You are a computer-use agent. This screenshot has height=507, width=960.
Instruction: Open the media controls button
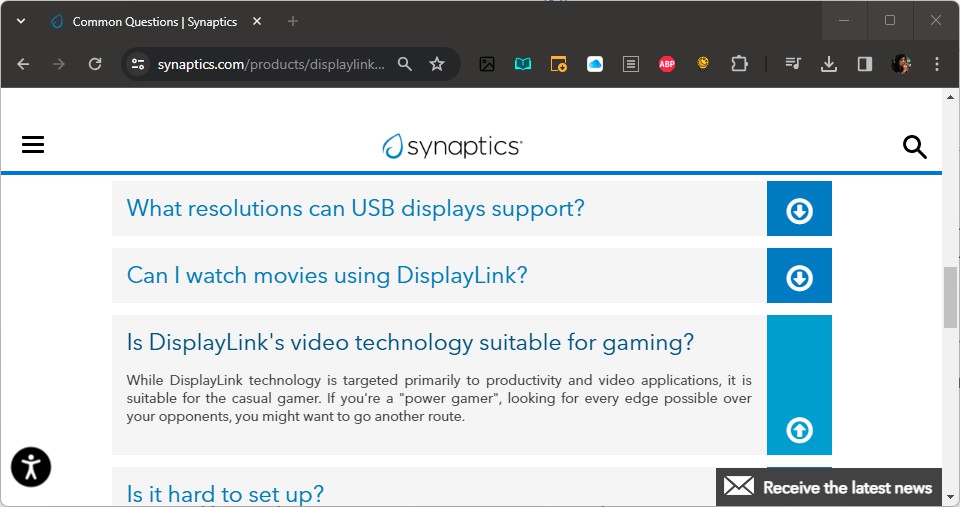point(793,64)
